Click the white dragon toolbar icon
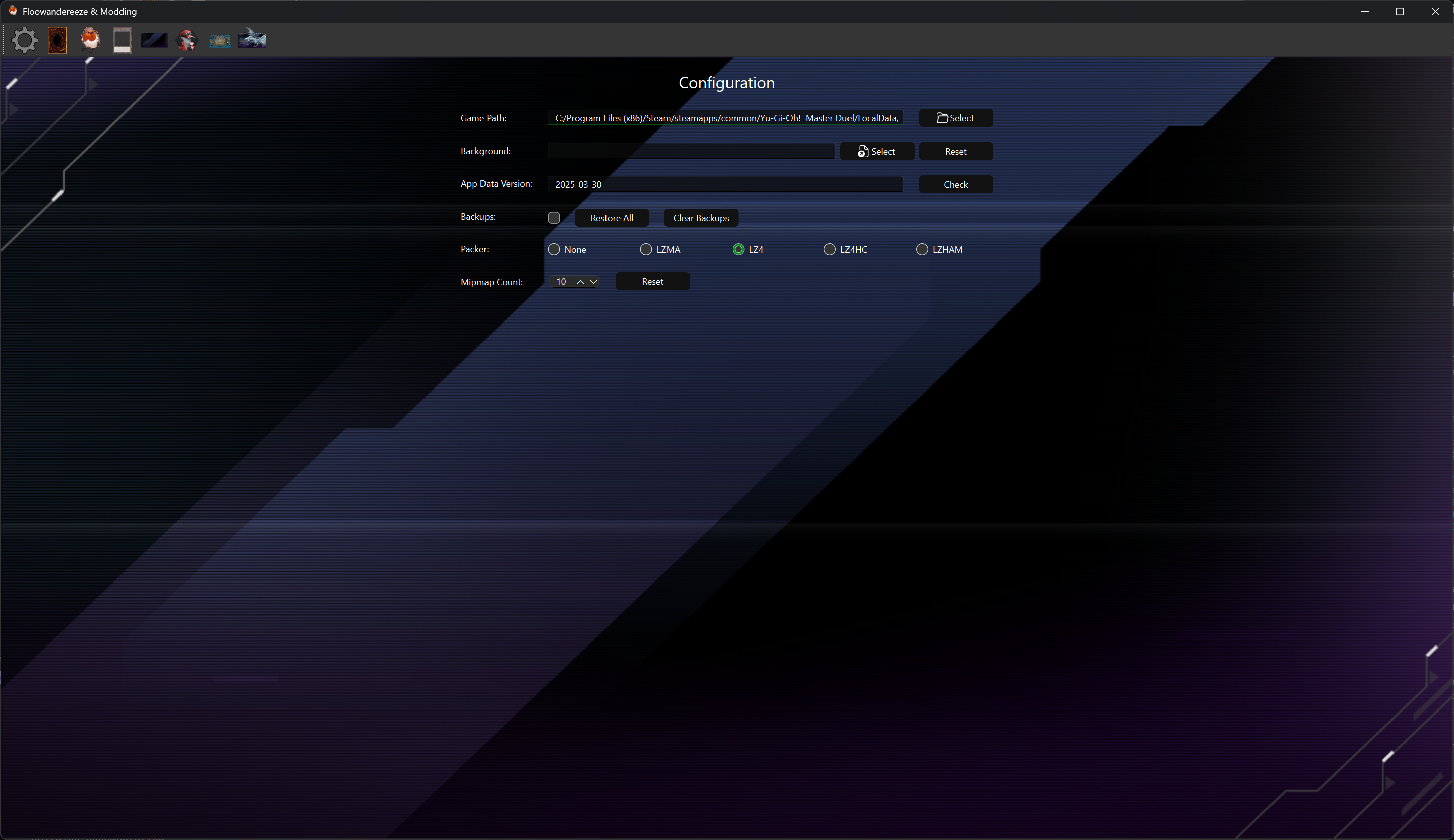1454x840 pixels. pos(252,39)
